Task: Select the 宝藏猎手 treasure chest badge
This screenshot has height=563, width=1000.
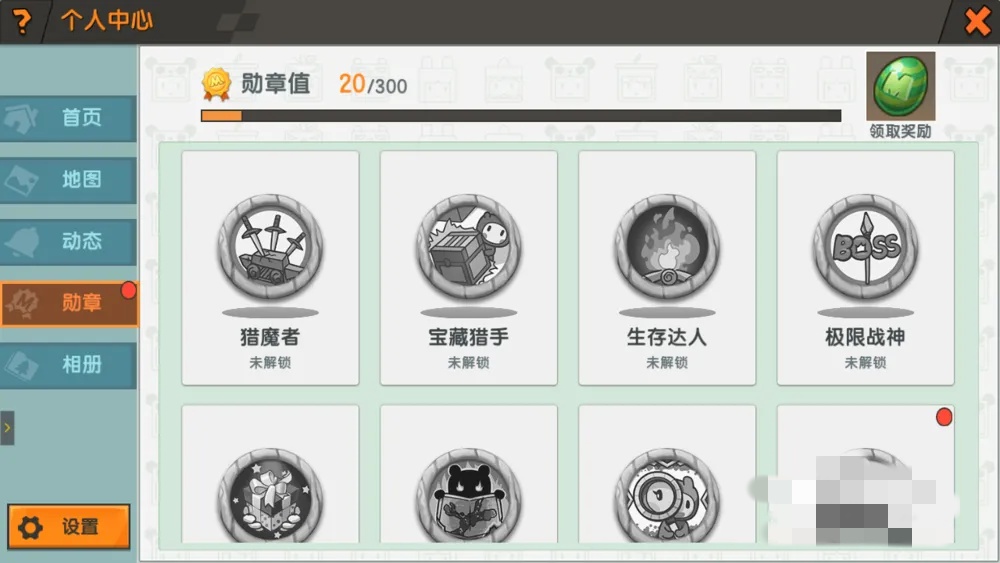Action: tap(469, 247)
